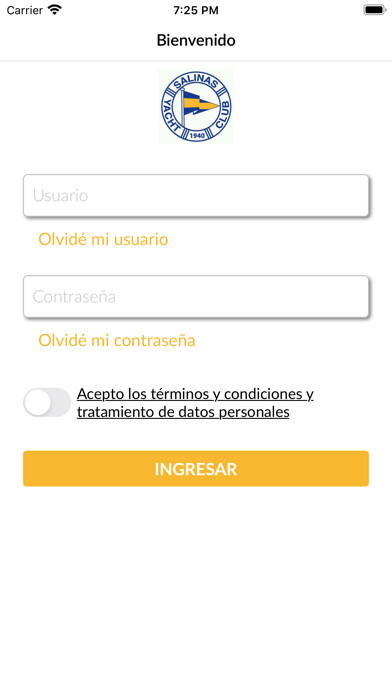Focus the Usuario input field
392x696 pixels.
coord(196,195)
